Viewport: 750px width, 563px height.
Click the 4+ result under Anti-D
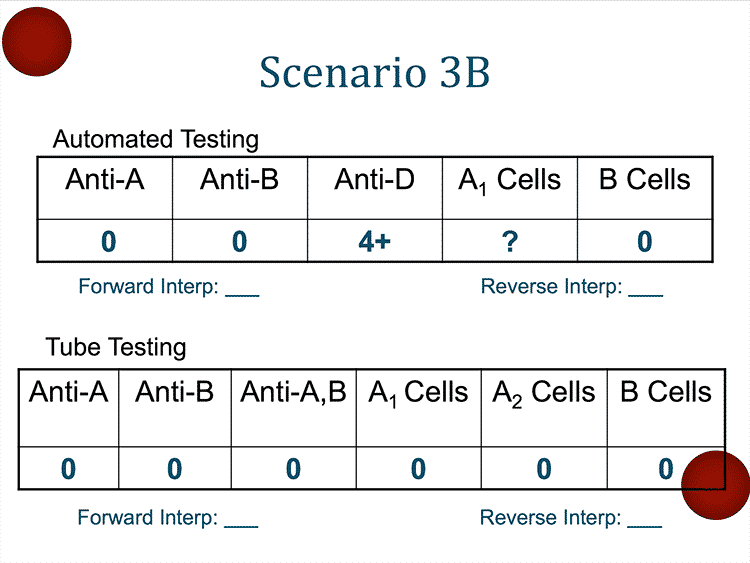tap(374, 241)
